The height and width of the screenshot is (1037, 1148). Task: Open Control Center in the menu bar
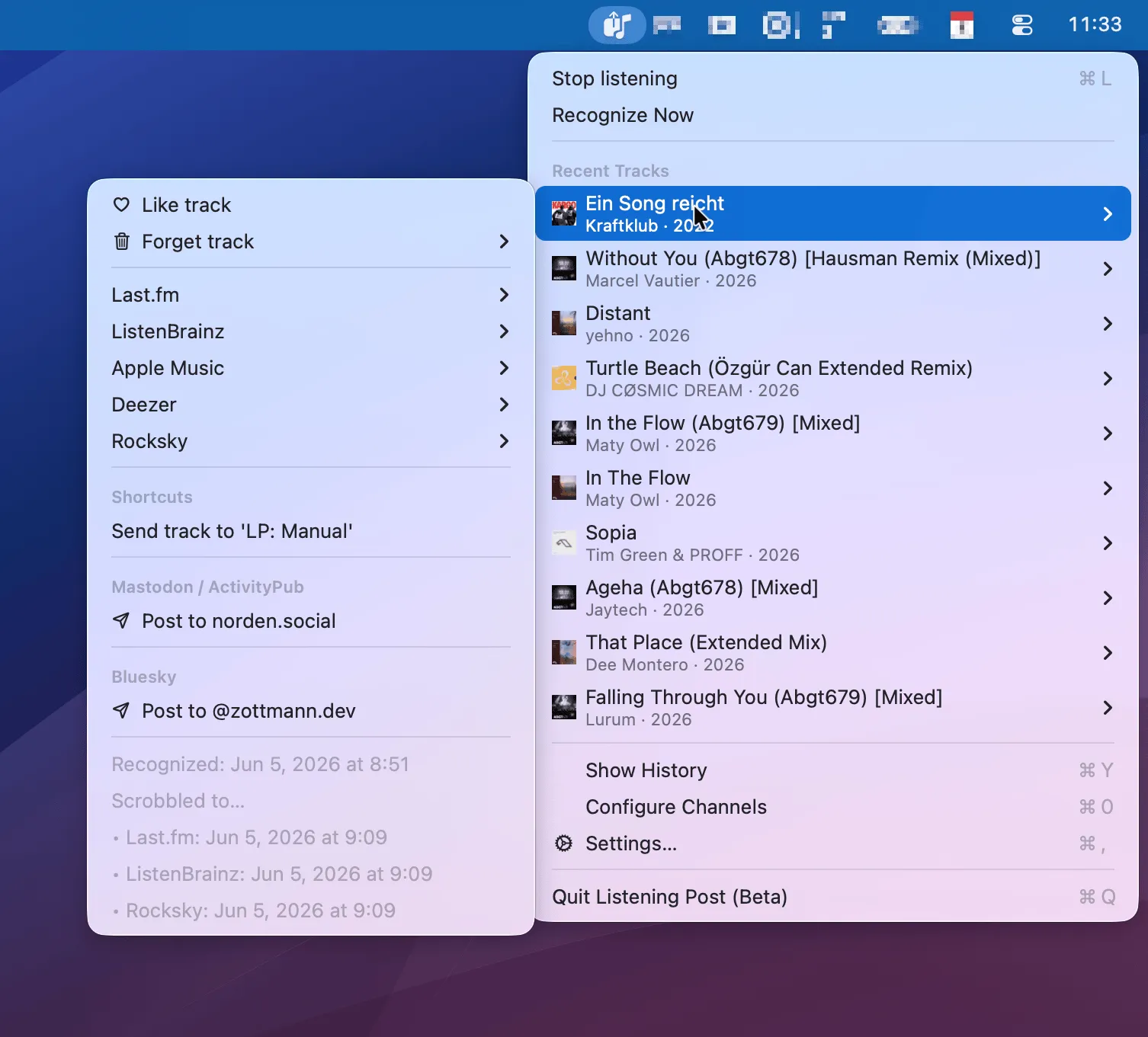pos(1021,25)
